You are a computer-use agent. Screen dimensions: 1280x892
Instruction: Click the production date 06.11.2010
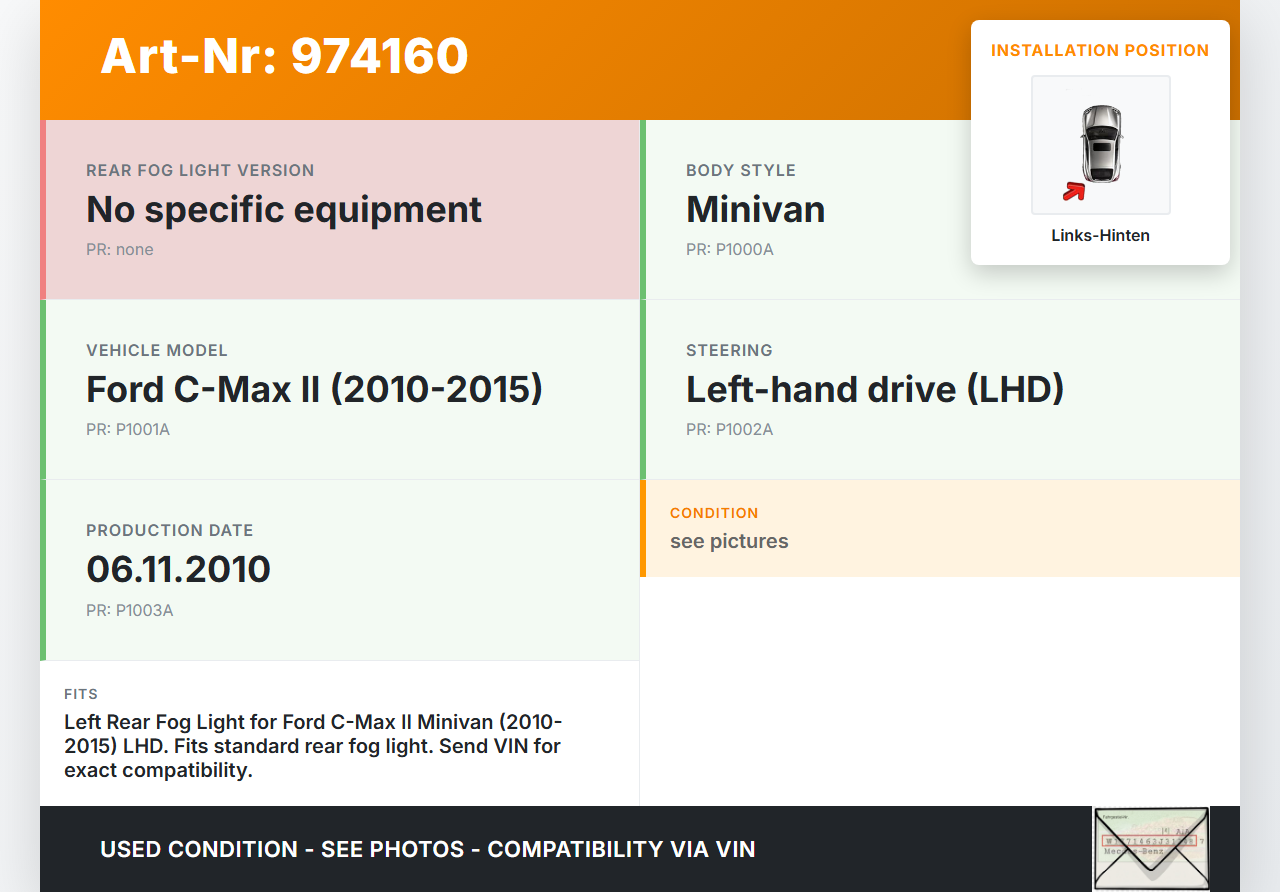coord(178,570)
